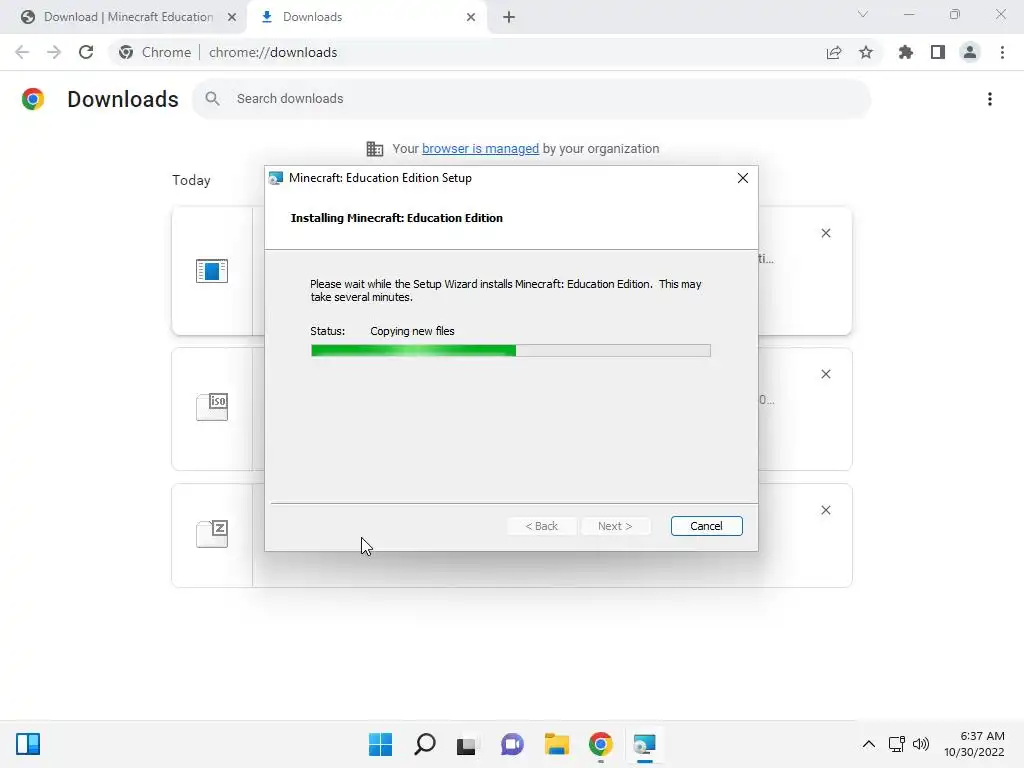
Task: Open Task View from the taskbar
Action: [467, 744]
